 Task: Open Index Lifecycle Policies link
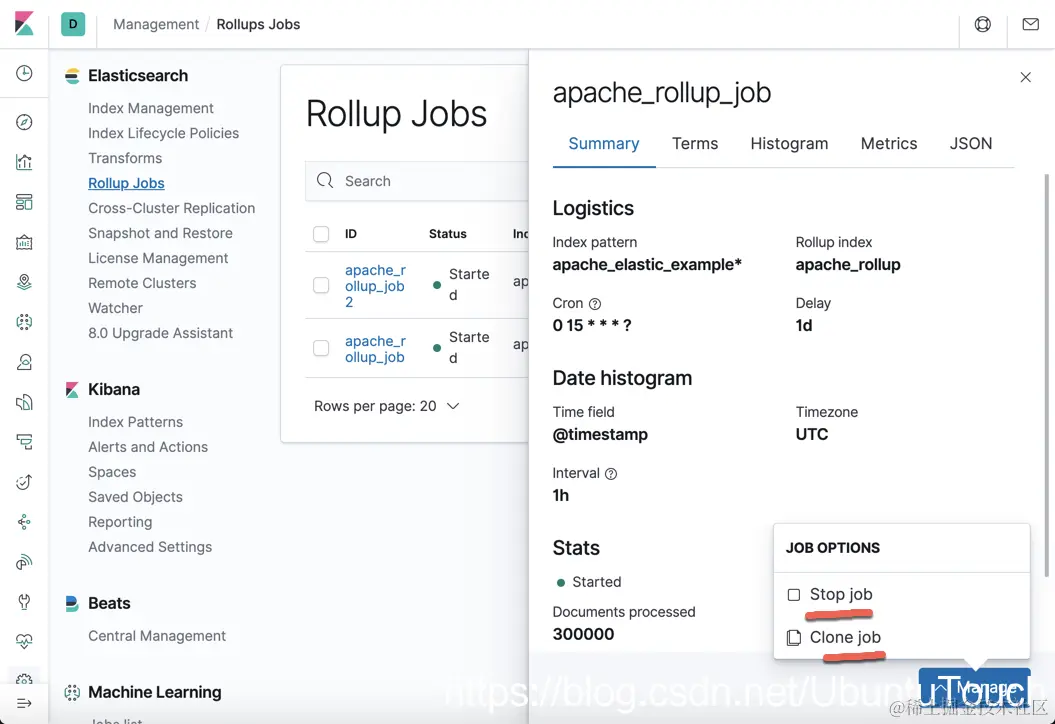tap(163, 133)
